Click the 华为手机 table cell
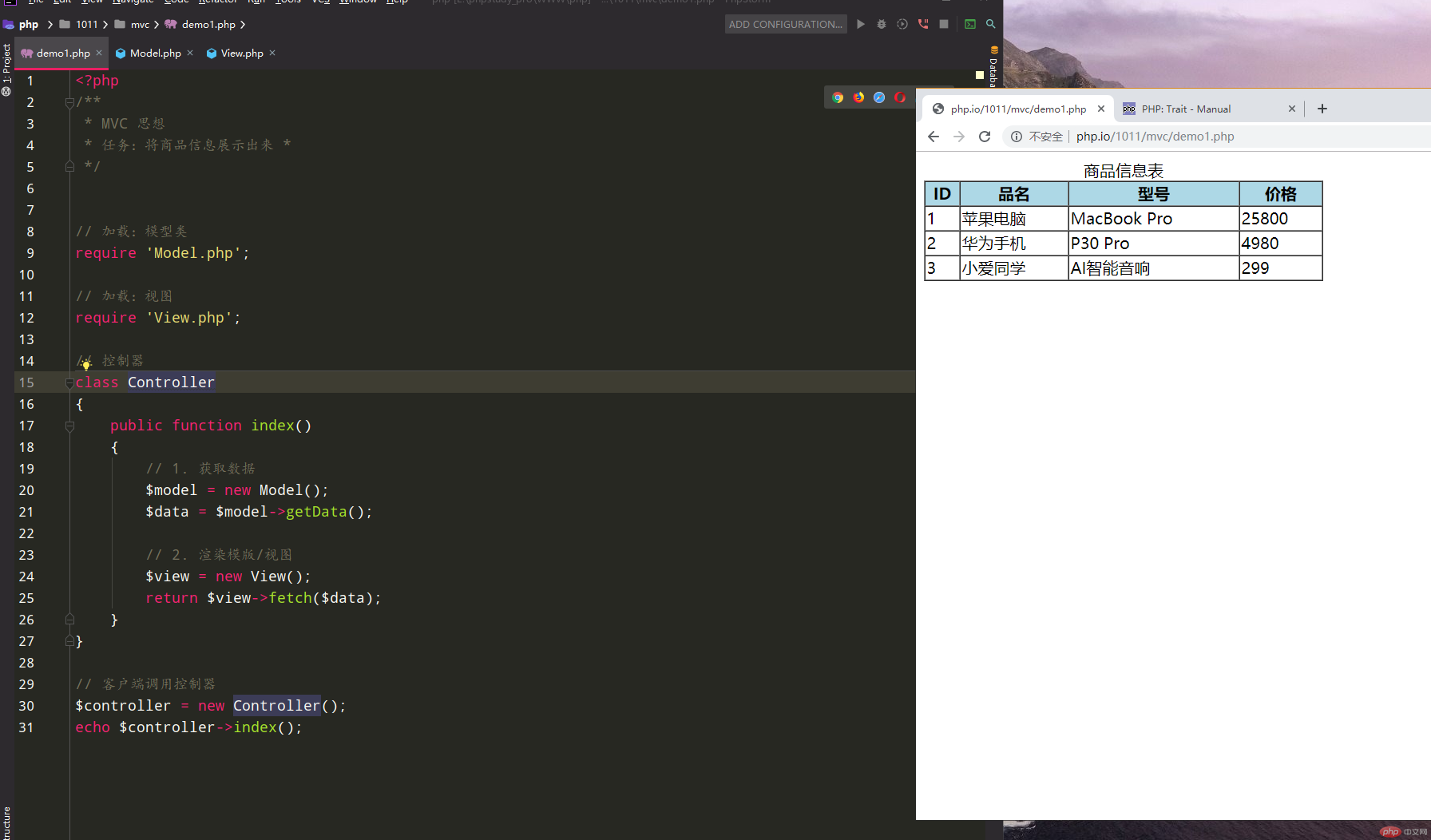This screenshot has width=1431, height=840. [x=1013, y=244]
